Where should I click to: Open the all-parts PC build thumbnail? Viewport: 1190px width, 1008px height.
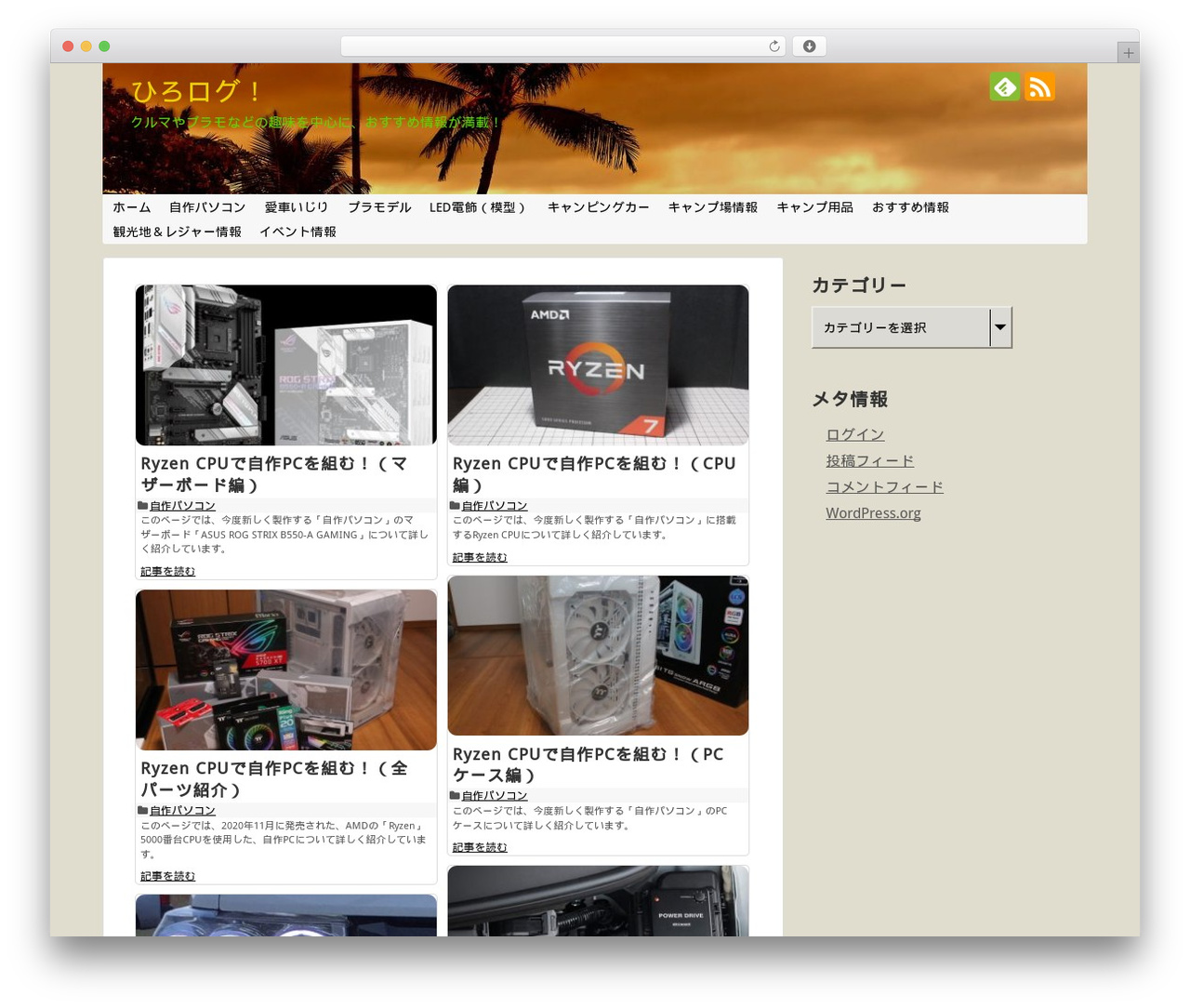point(286,670)
